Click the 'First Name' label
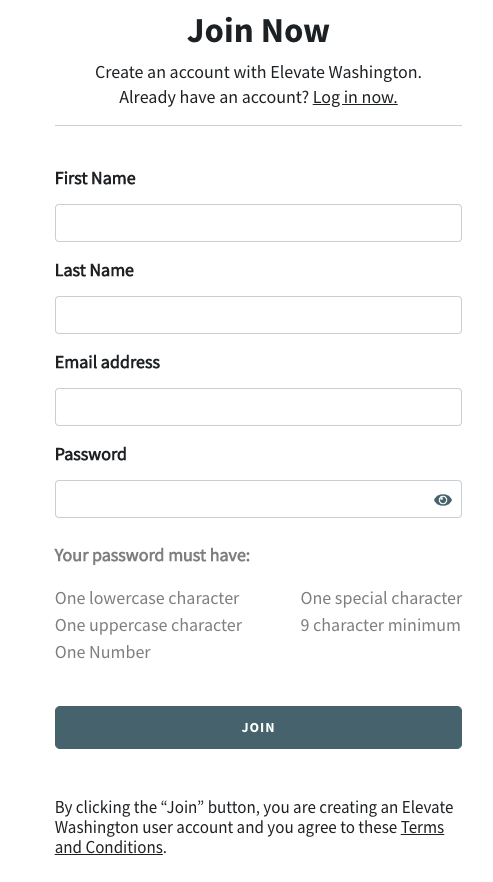The image size is (493, 882). pos(95,178)
